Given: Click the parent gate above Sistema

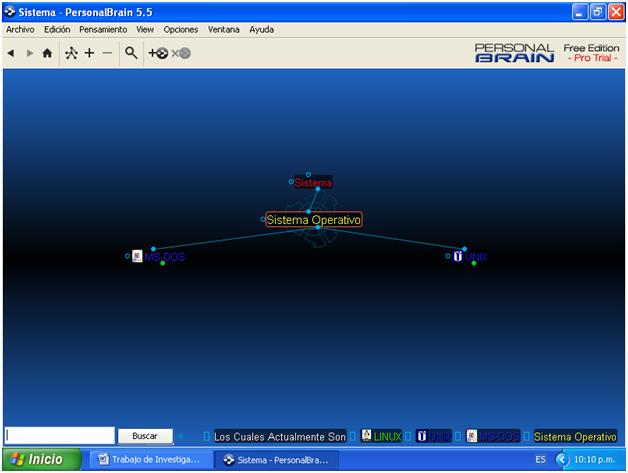Looking at the screenshot, I should [308, 175].
